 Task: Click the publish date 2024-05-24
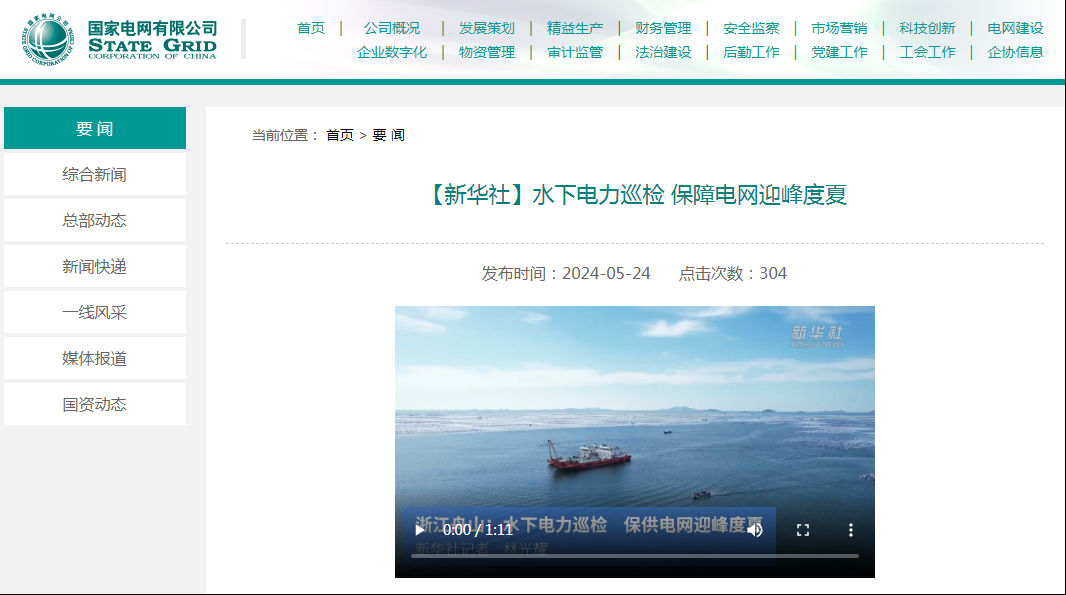(606, 273)
